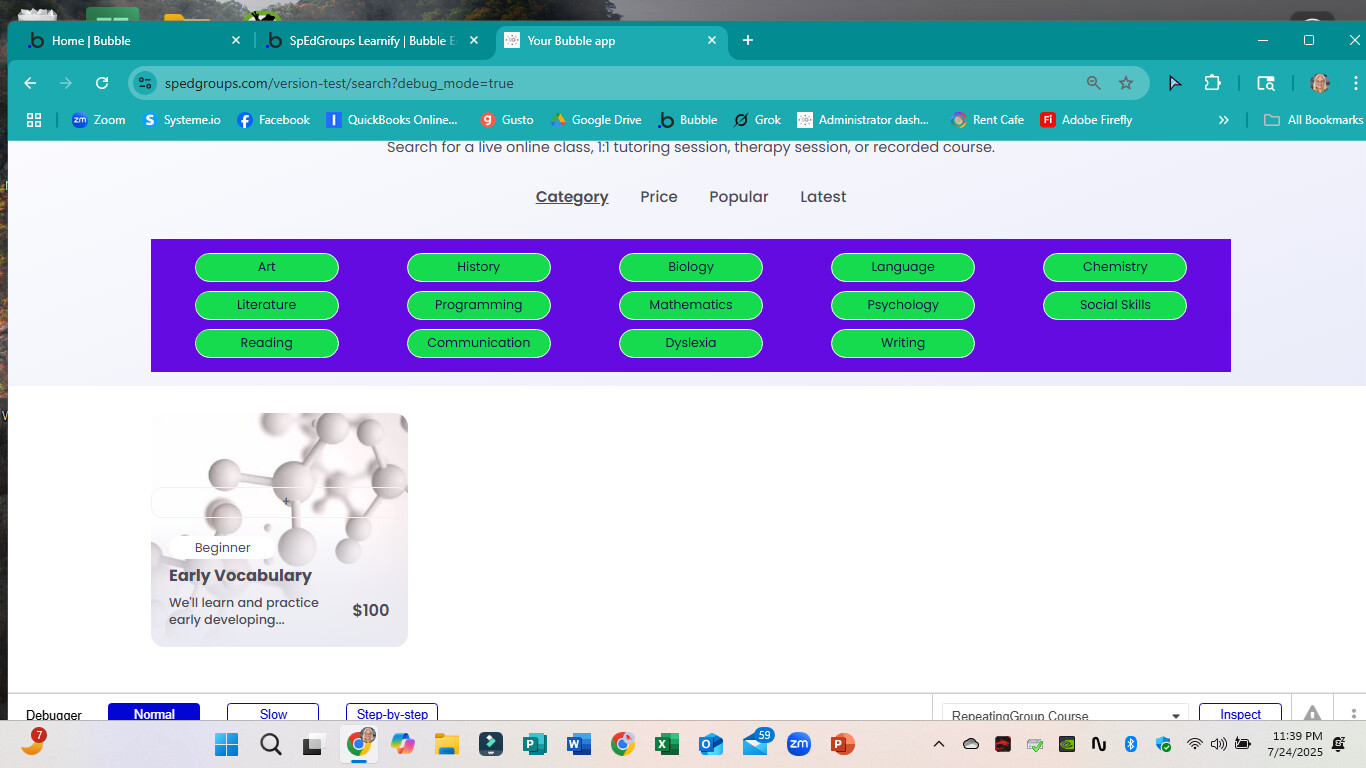Screen dimensions: 1366x768
Task: Open Excel from the taskbar
Action: [667, 744]
